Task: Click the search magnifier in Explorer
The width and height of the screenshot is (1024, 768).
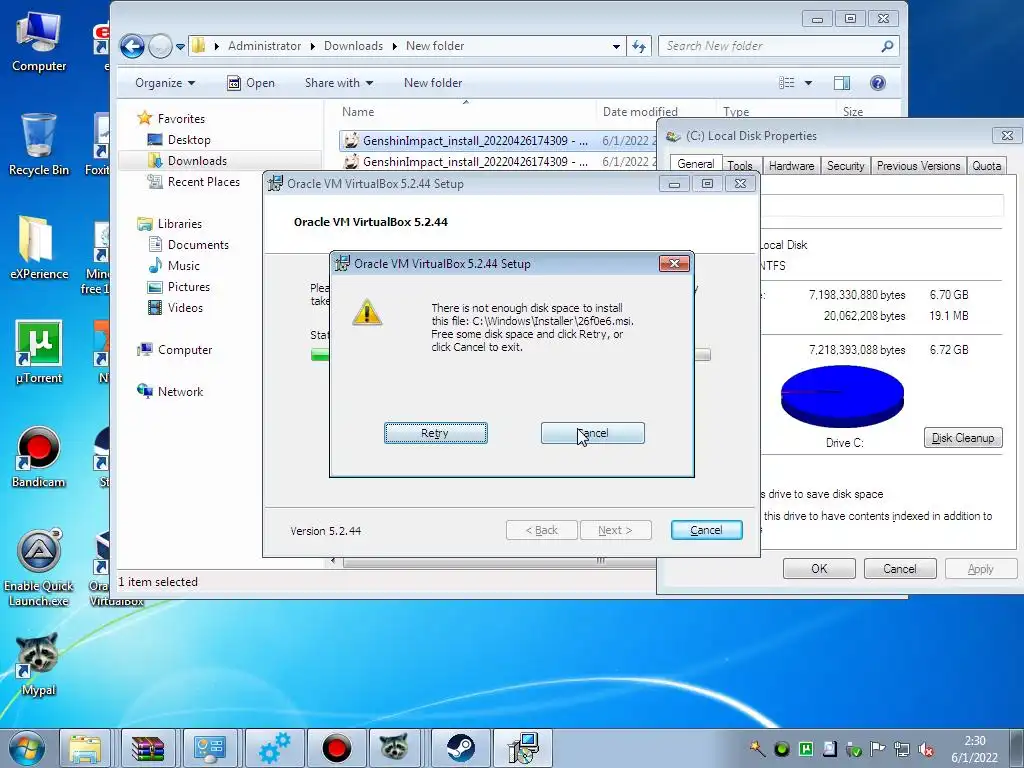Action: 887,46
